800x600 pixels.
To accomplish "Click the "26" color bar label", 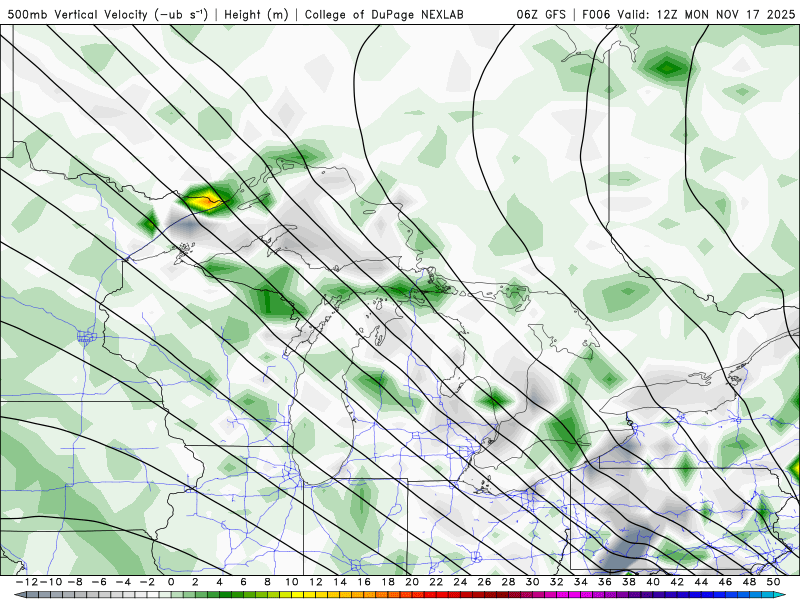I will coord(484,582).
